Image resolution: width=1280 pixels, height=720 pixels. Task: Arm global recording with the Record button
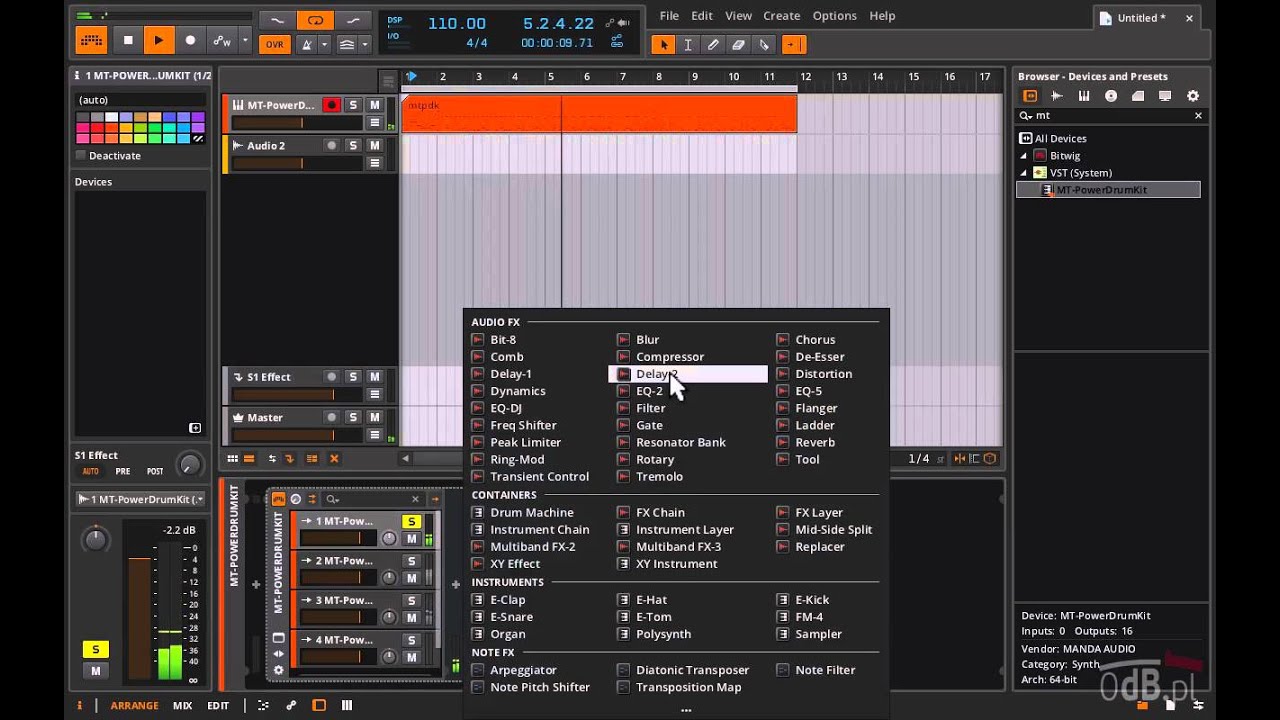pos(190,40)
